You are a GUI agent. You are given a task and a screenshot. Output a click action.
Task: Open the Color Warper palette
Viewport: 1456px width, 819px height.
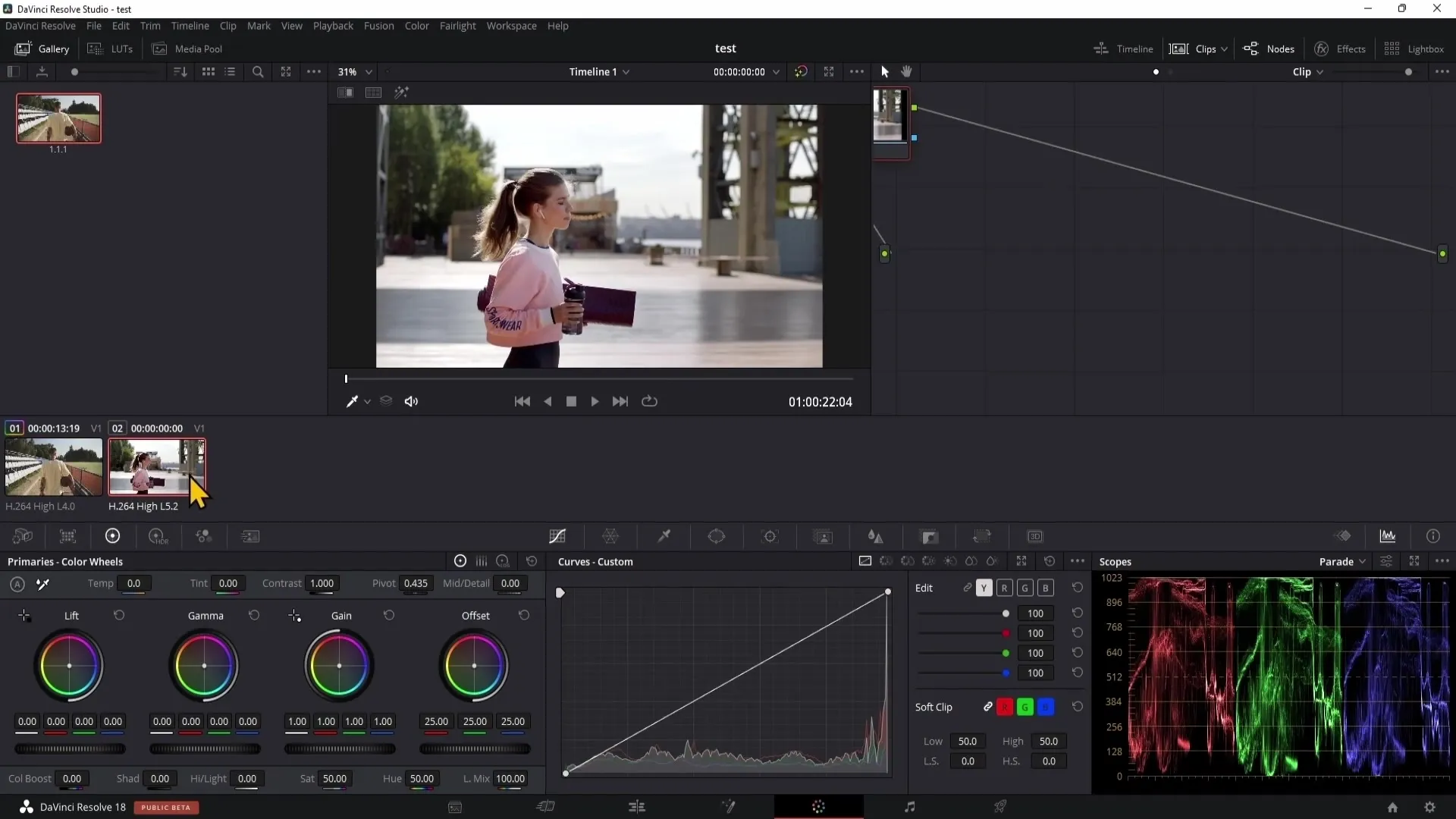coord(610,536)
